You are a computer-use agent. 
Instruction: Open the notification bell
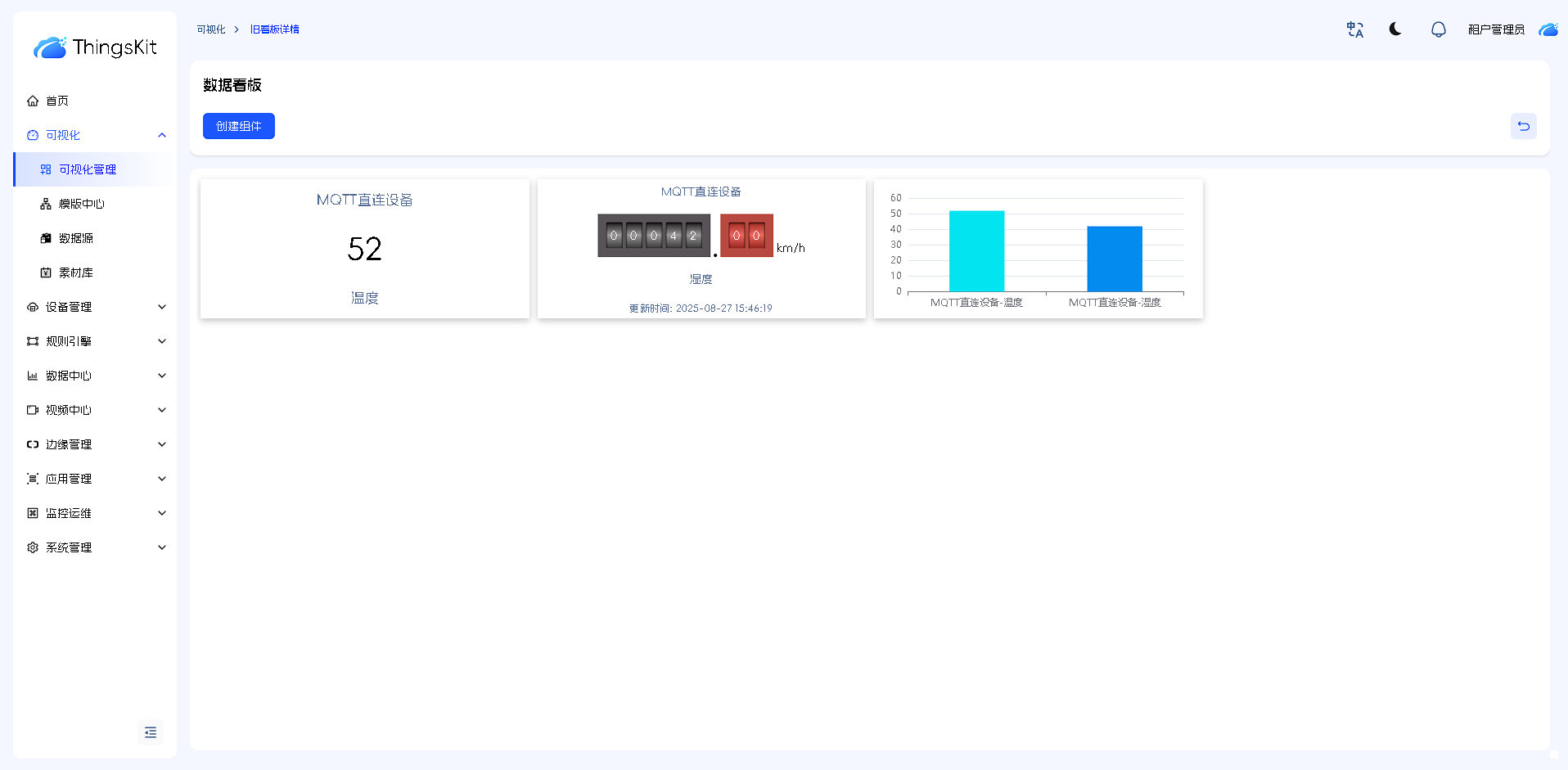(1438, 29)
